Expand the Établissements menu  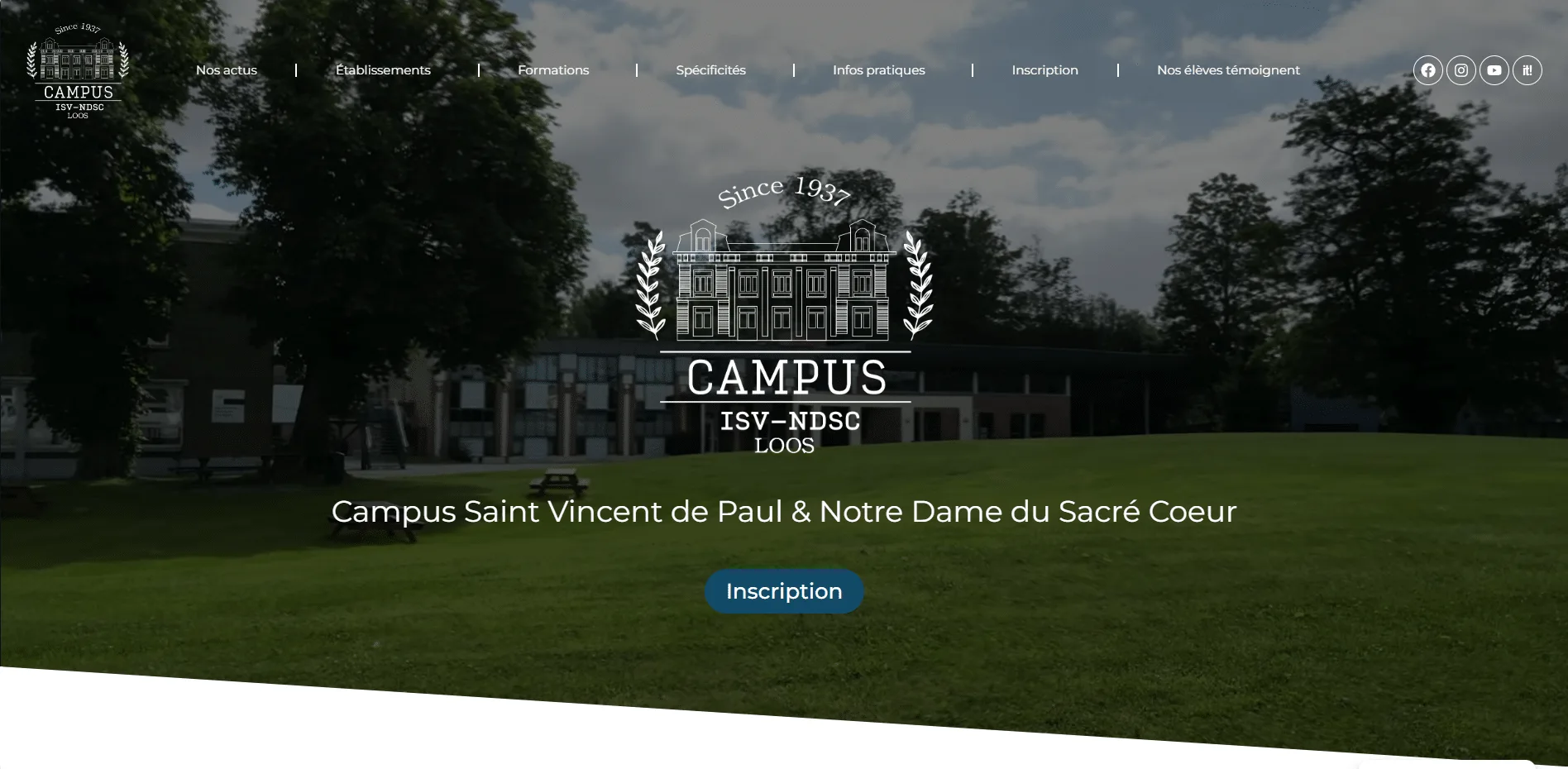click(x=383, y=70)
